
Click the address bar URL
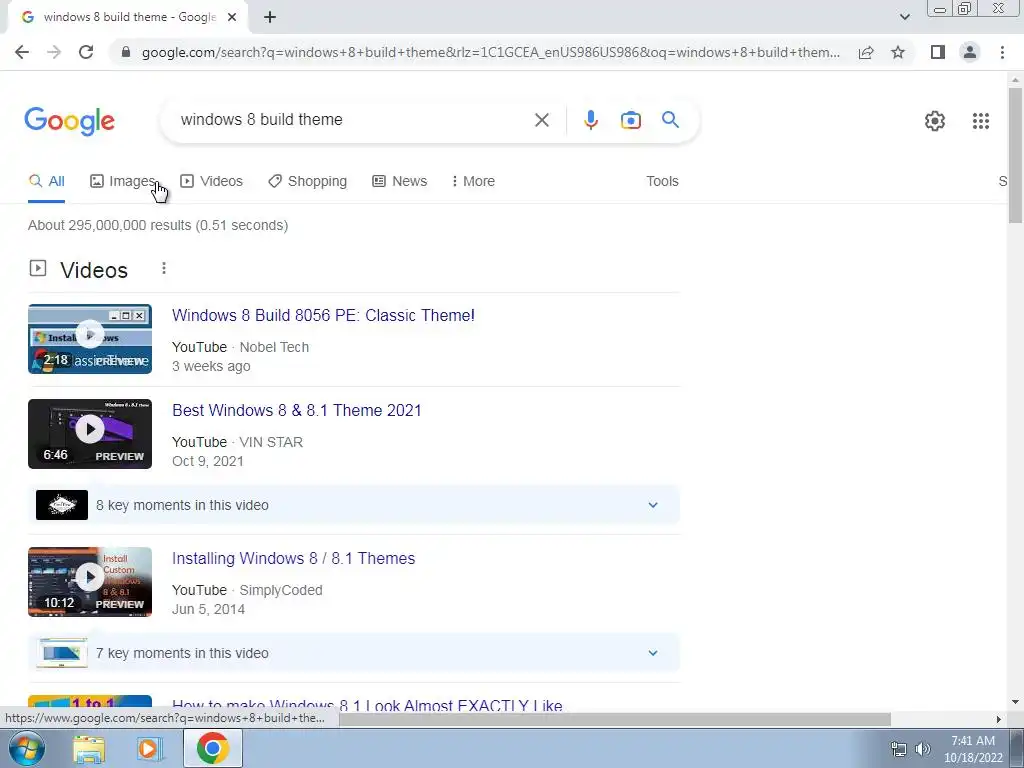[490, 52]
